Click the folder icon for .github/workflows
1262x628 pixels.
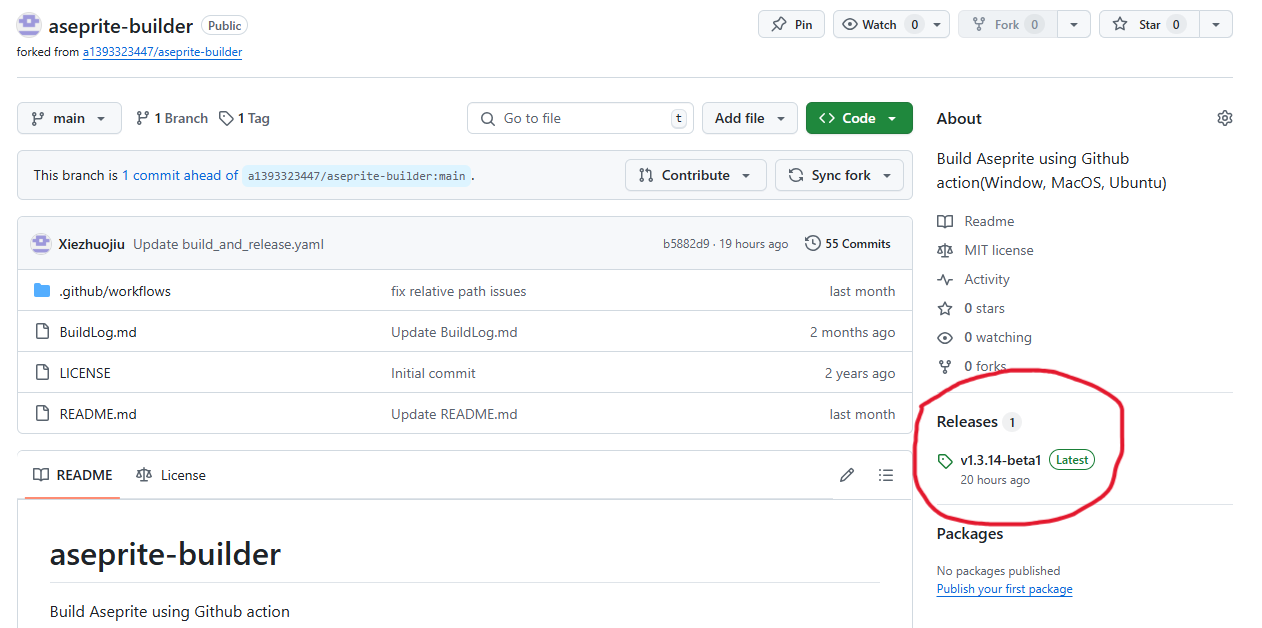(42, 291)
